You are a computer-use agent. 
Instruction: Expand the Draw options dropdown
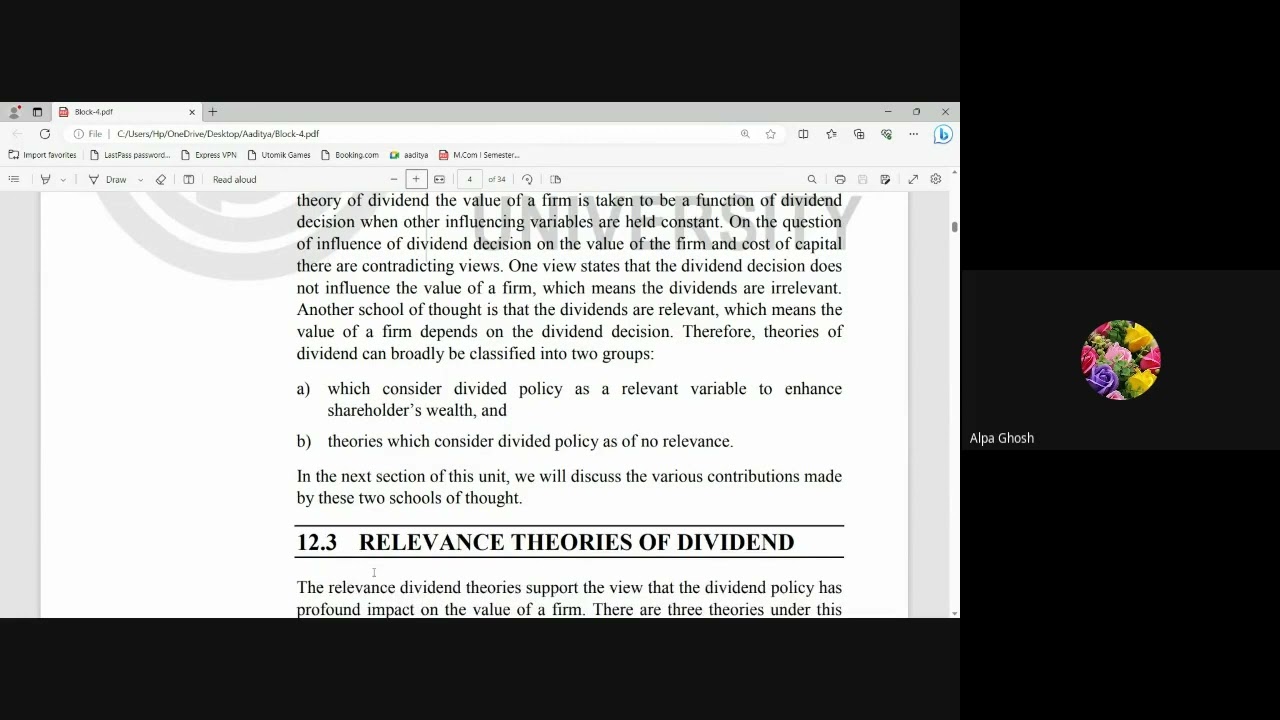coord(140,180)
